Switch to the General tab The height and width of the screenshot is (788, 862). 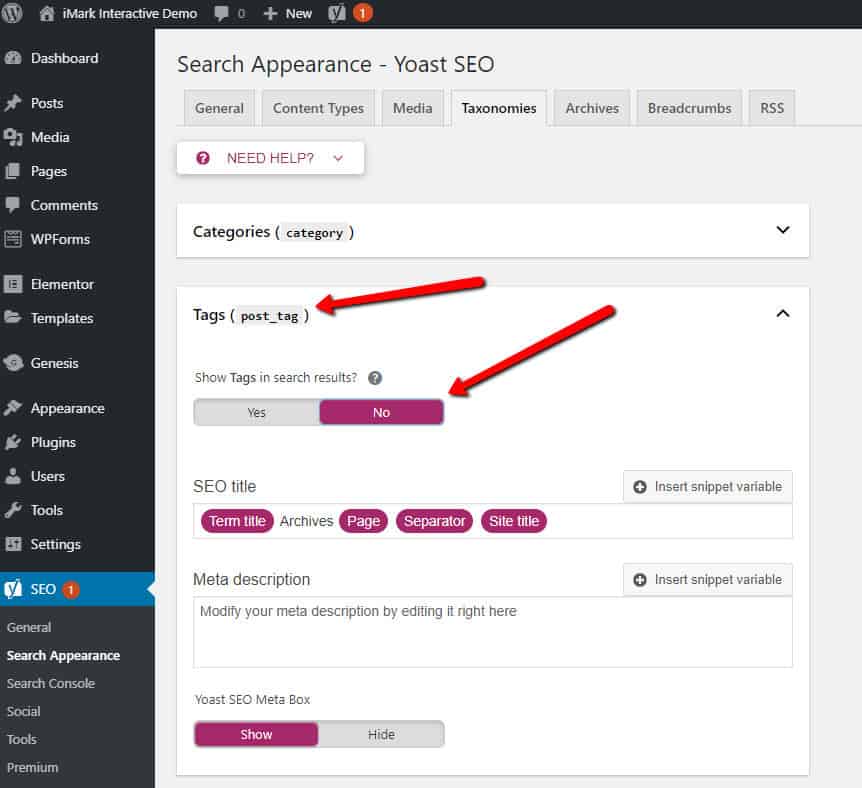(x=219, y=108)
